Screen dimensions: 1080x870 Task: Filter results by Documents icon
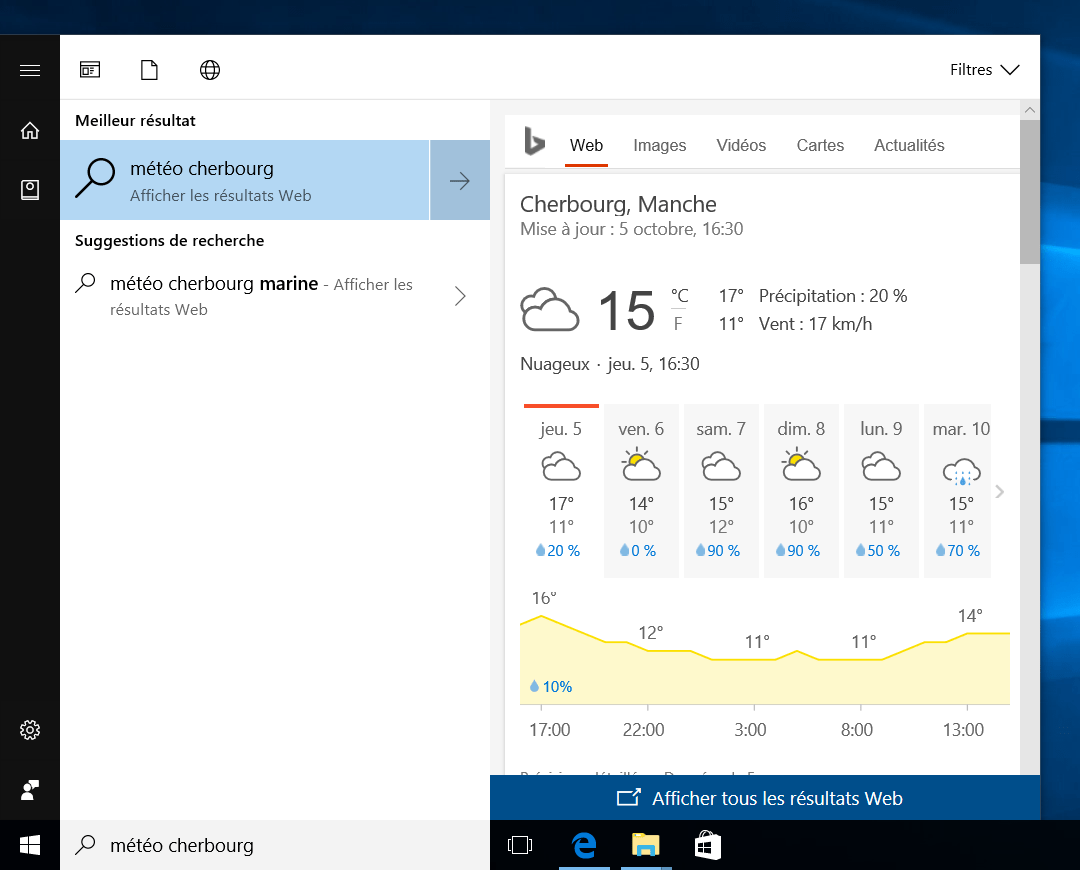149,70
